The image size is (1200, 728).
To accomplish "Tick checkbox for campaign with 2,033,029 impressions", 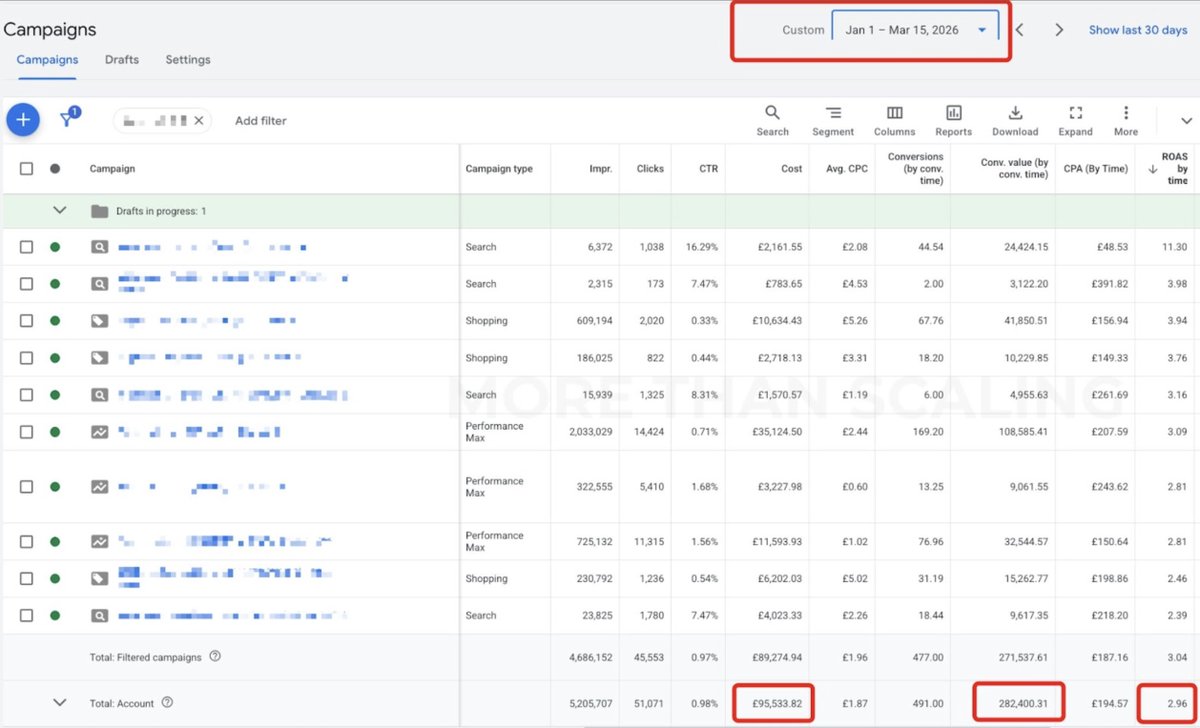I will [26, 432].
